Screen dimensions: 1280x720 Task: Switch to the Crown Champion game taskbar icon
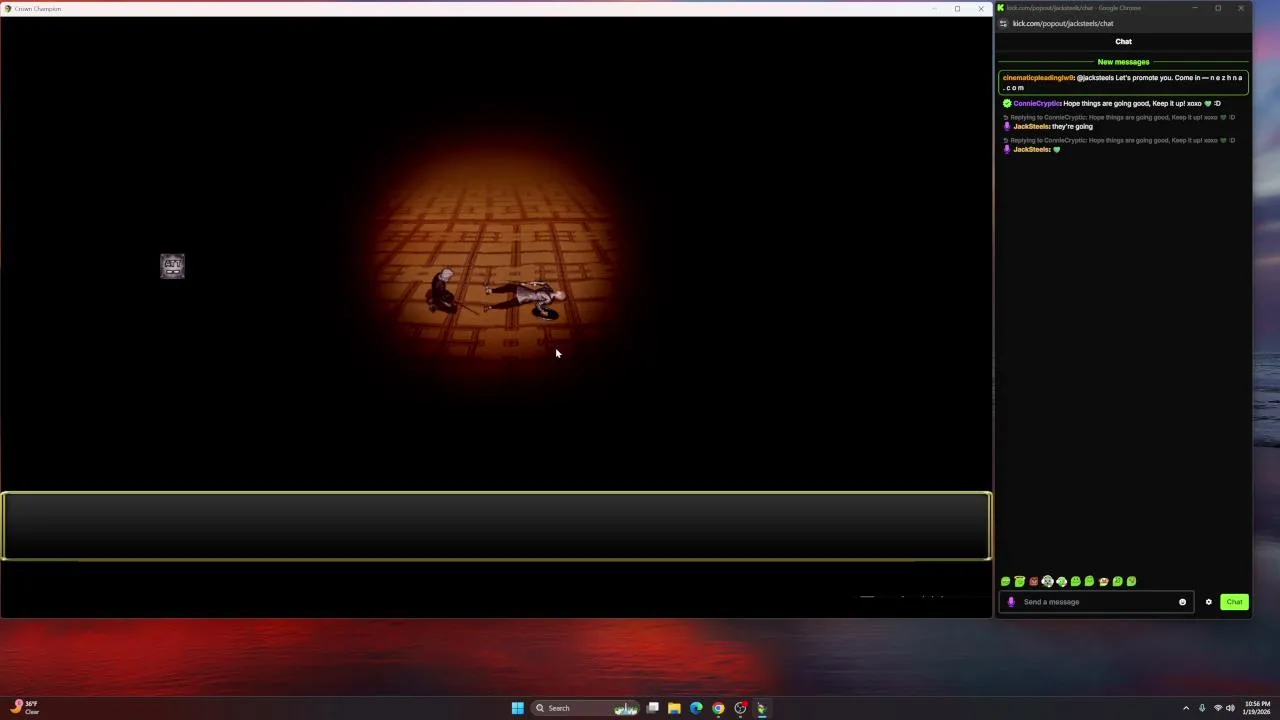(761, 708)
